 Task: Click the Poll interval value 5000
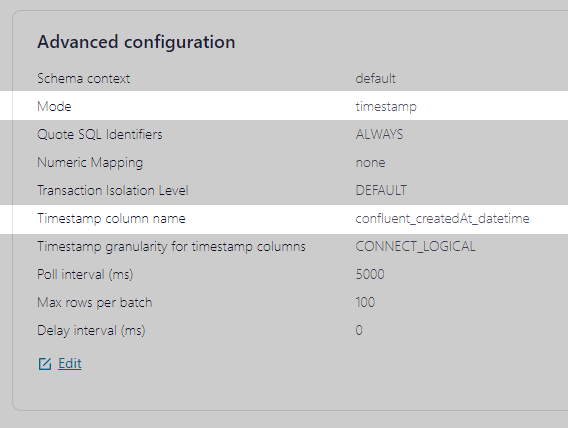[x=370, y=274]
